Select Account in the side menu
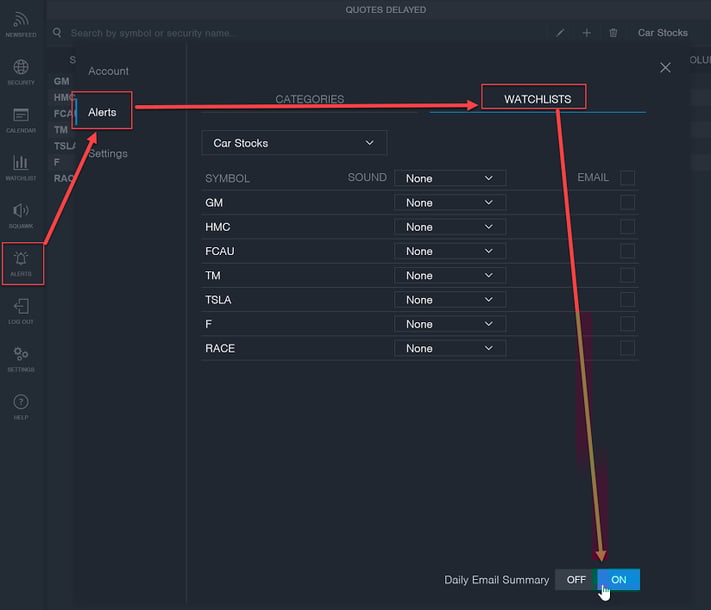 (108, 71)
